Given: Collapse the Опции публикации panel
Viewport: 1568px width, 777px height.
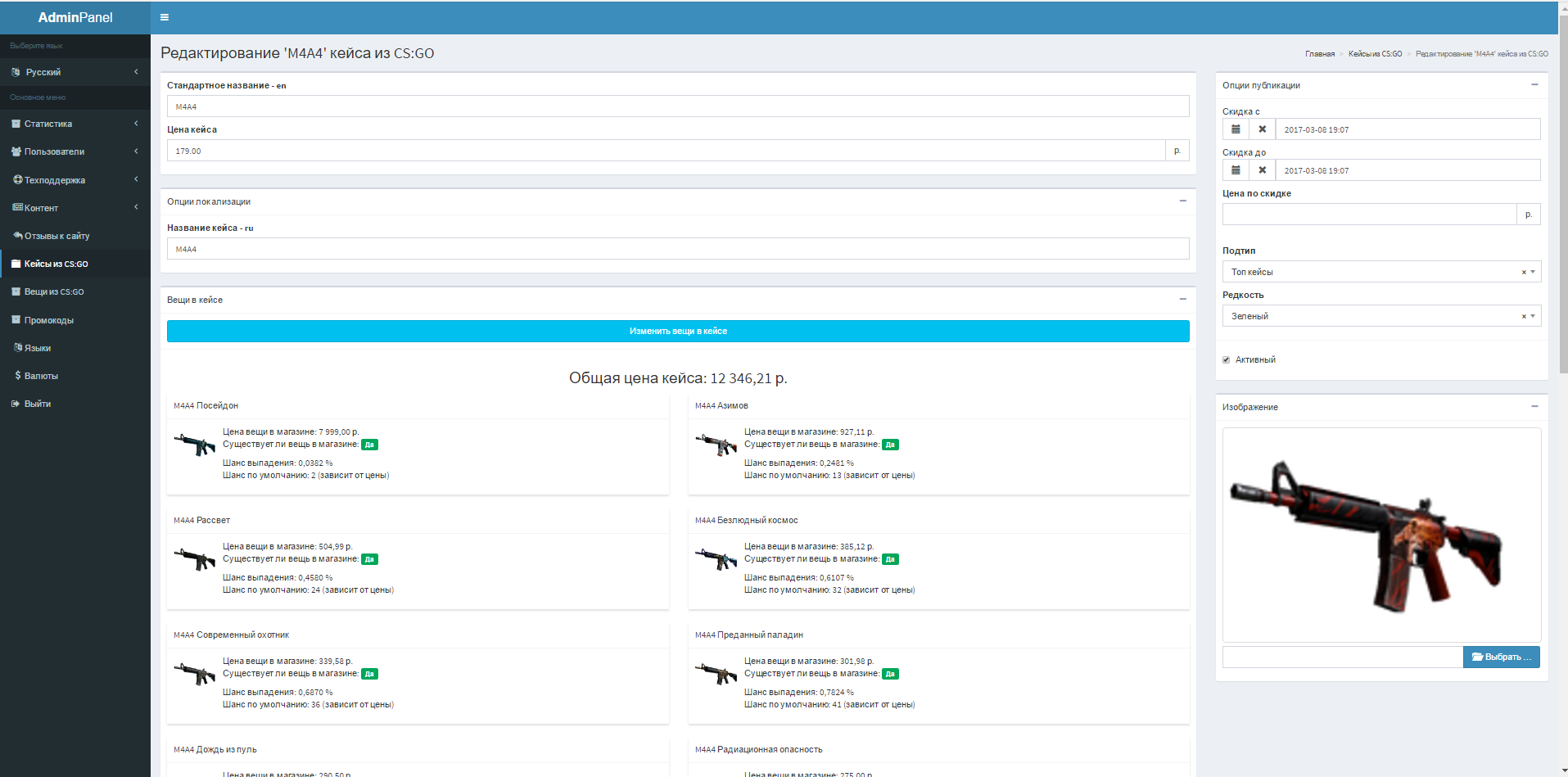Looking at the screenshot, I should 1534,85.
